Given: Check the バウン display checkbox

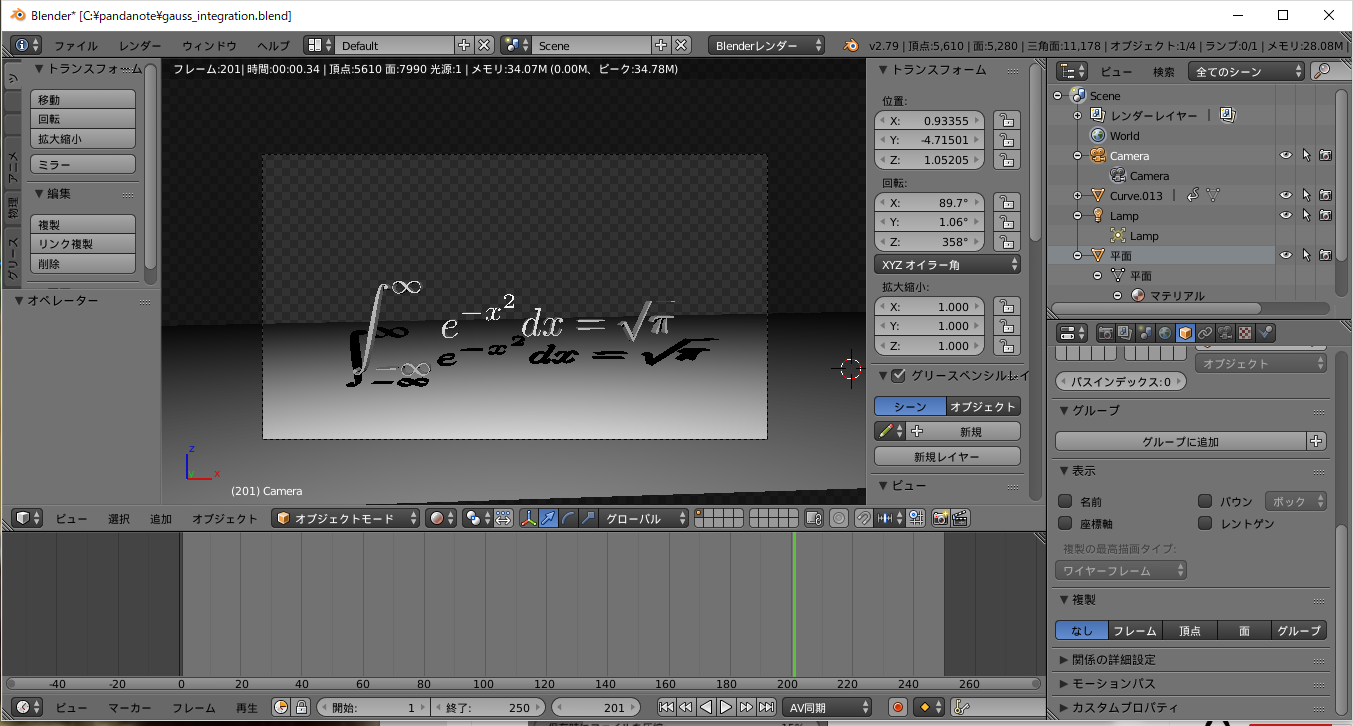Looking at the screenshot, I should click(1205, 501).
